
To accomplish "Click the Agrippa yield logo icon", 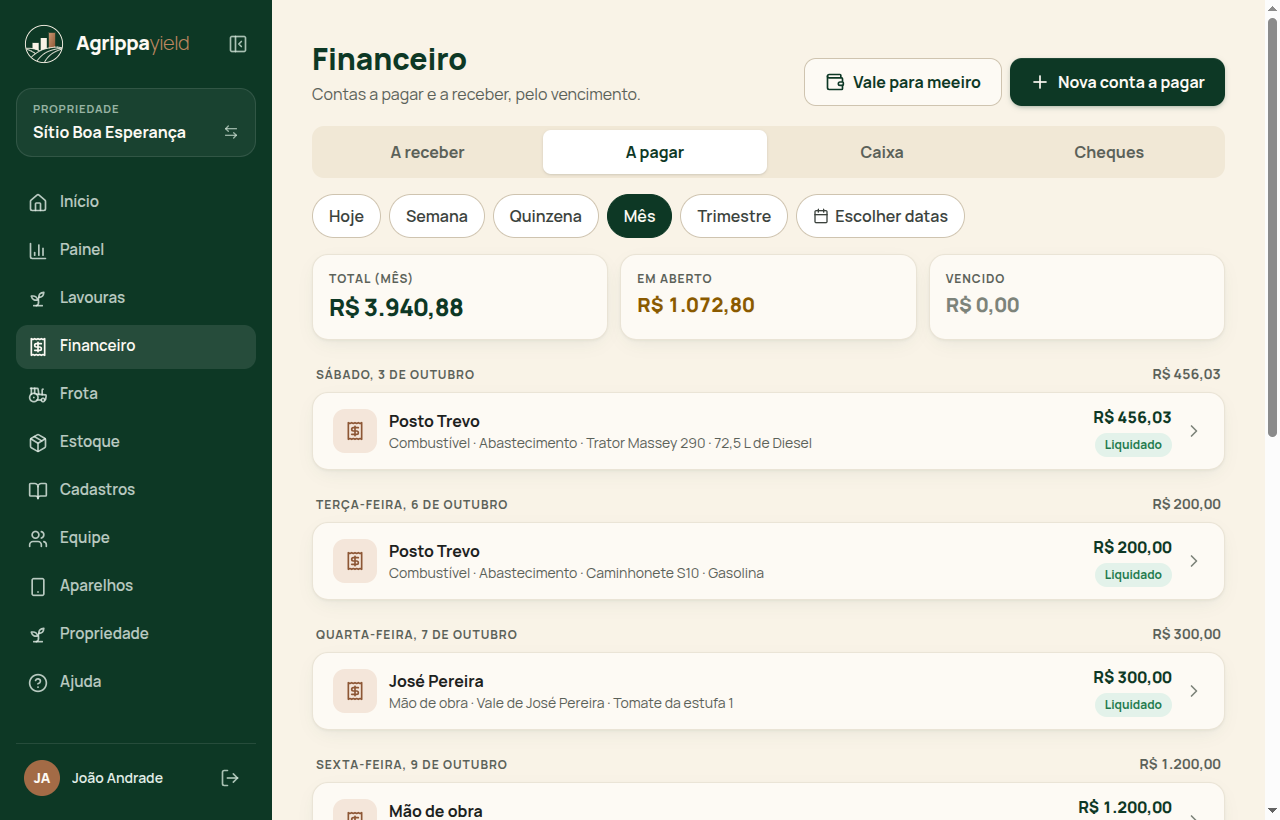I will coord(44,44).
